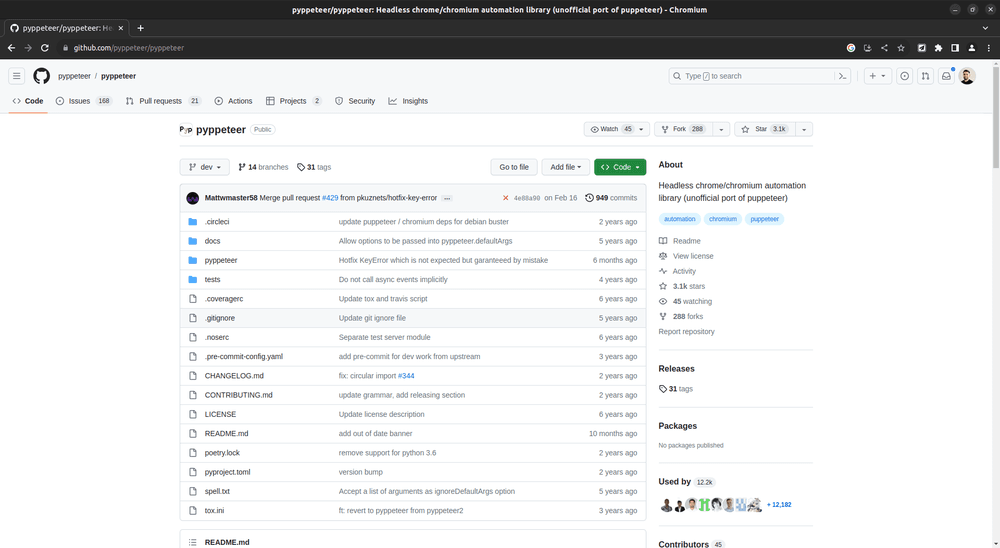The width and height of the screenshot is (1000, 548).
Task: Open the create new plus dropdown
Action: tap(878, 76)
